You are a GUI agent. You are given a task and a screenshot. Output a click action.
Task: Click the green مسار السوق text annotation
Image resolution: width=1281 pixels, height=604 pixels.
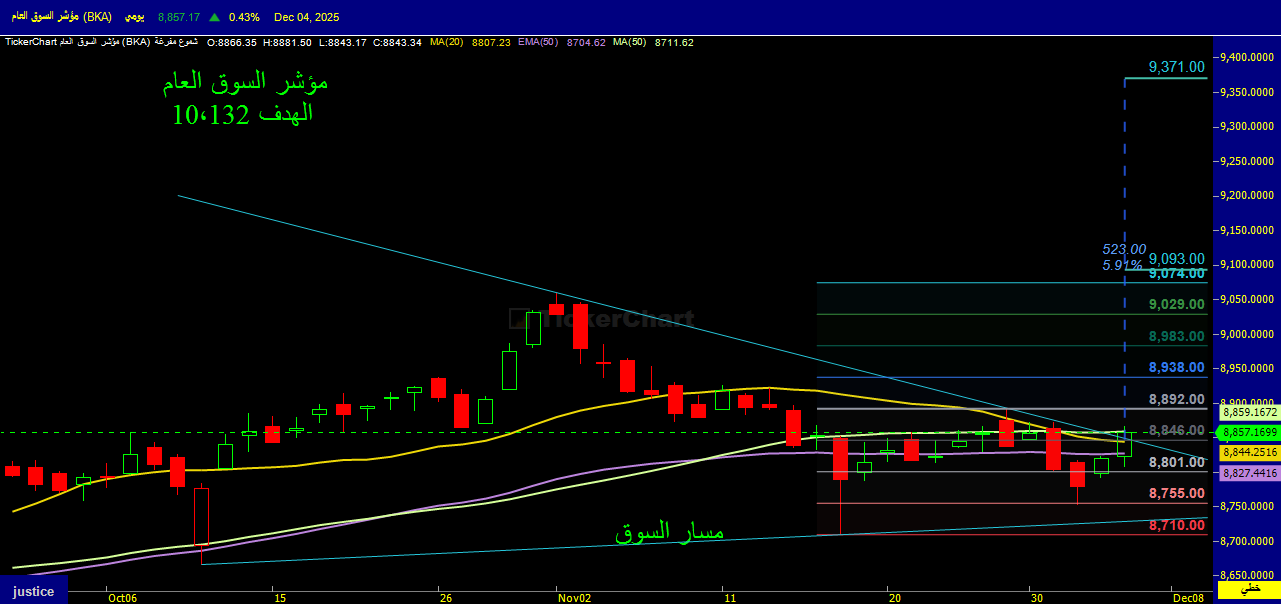point(669,533)
